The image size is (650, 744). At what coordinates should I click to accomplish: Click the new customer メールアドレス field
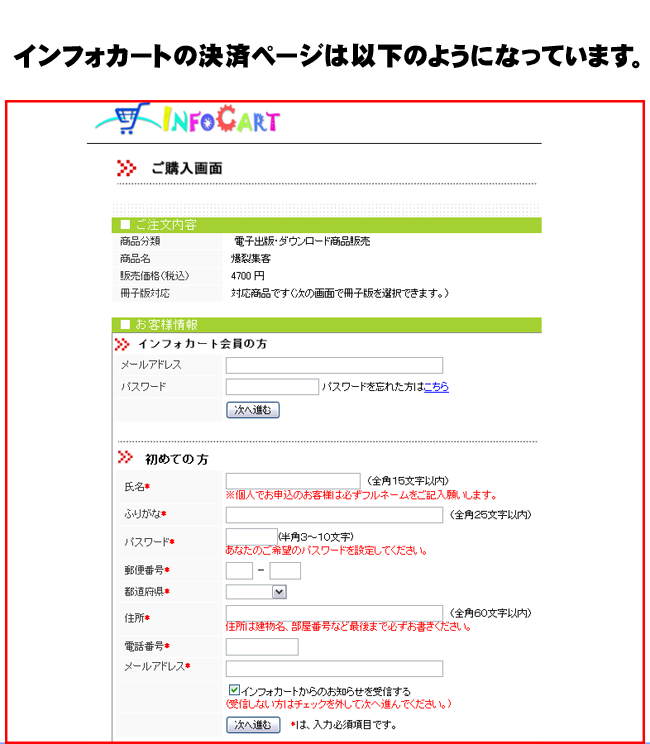pos(334,669)
